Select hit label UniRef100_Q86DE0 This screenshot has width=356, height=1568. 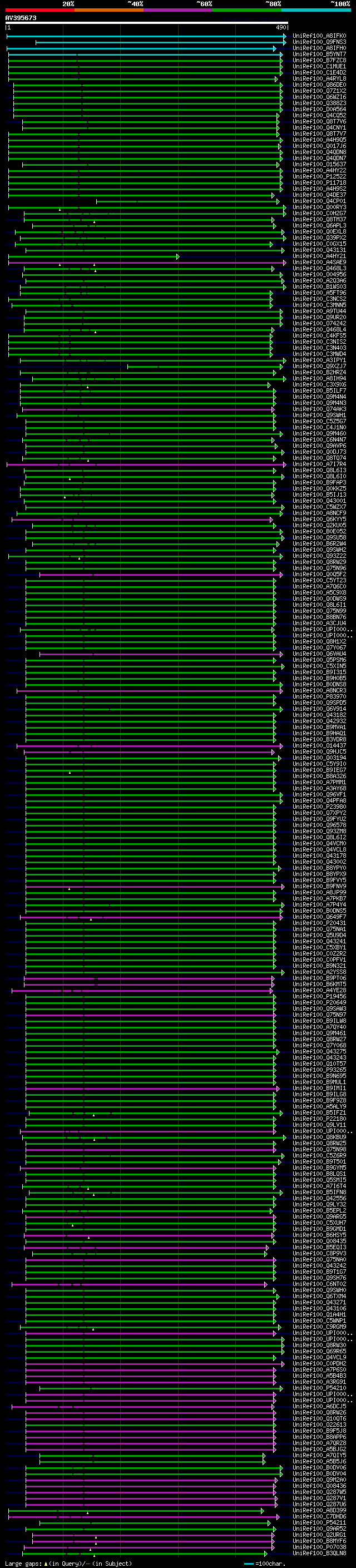pyautogui.click(x=319, y=85)
